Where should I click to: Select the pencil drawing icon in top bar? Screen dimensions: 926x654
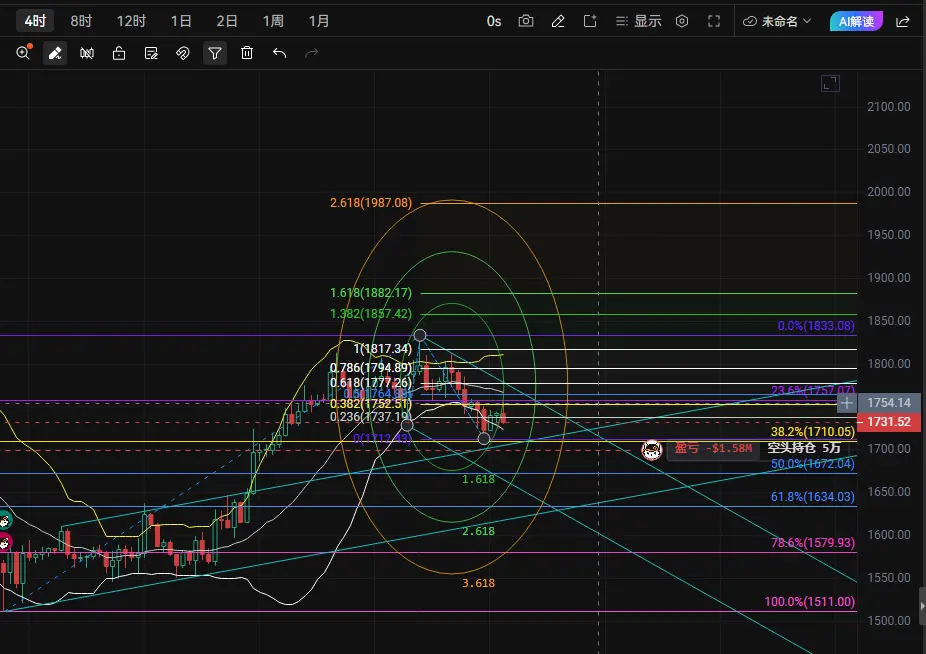(x=557, y=21)
